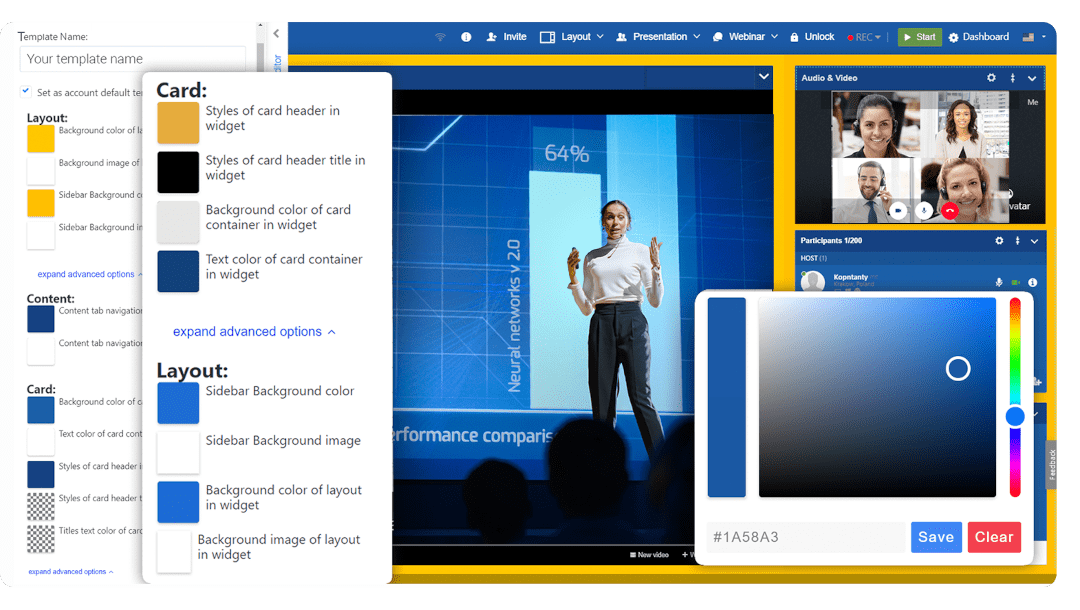Expand advanced options under Card section

(255, 331)
